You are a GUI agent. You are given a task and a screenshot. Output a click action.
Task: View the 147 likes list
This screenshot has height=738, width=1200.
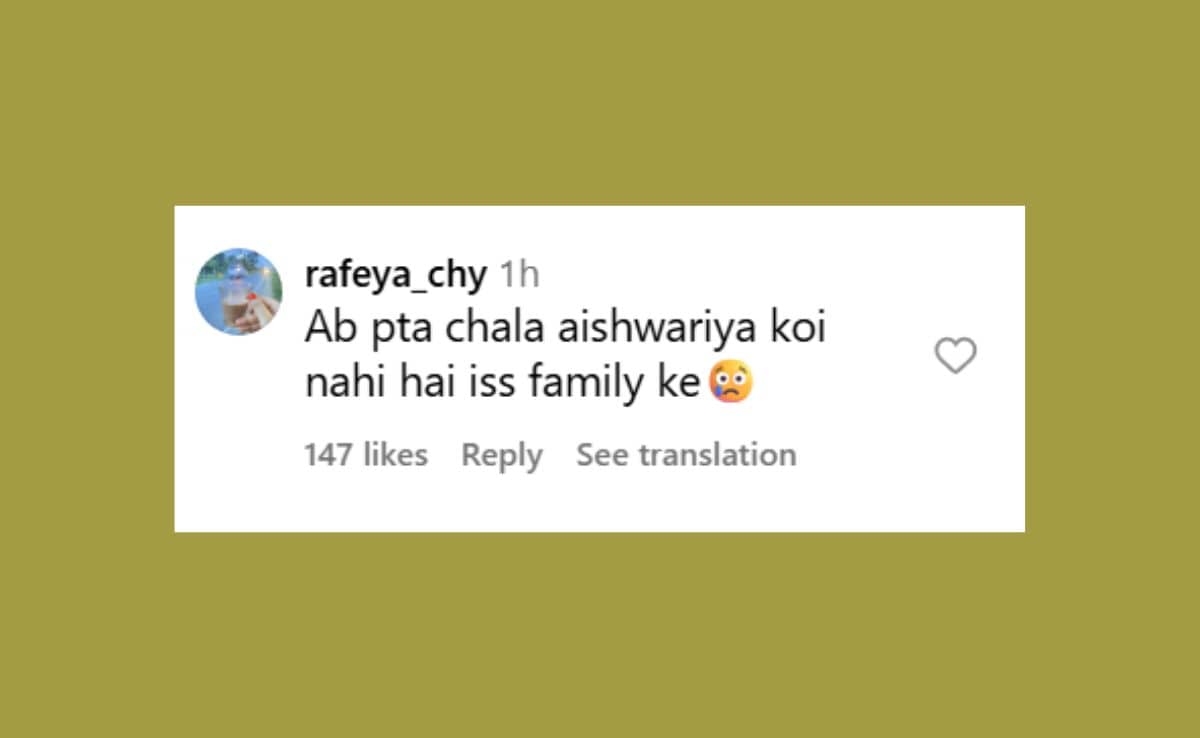click(x=366, y=455)
